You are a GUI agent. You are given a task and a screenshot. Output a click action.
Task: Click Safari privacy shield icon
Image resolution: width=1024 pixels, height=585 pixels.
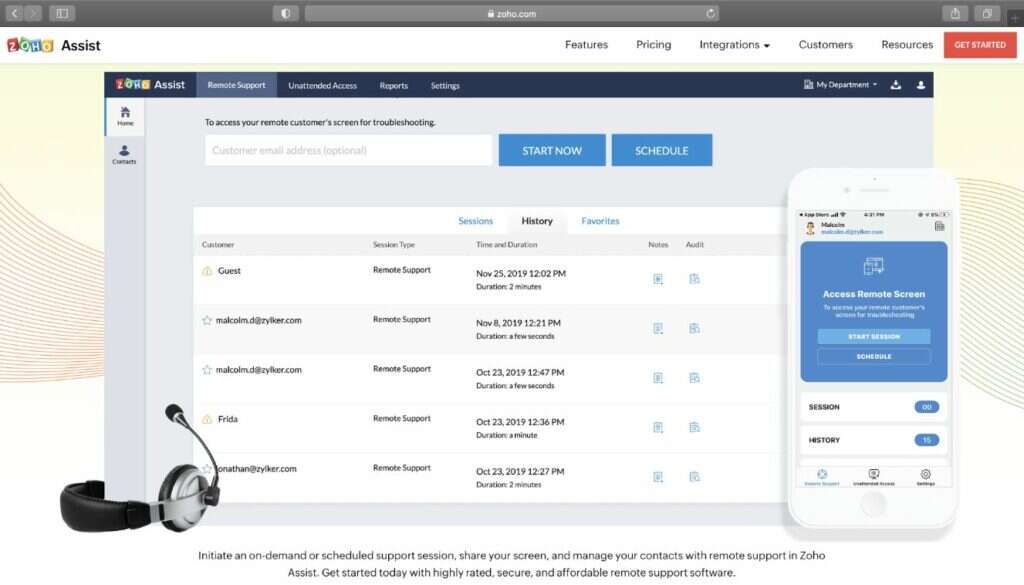coord(286,13)
